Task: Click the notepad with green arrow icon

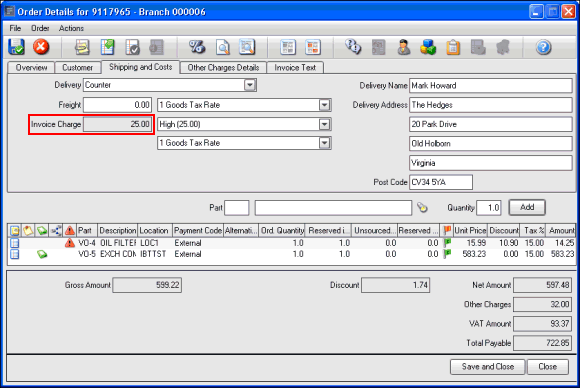Action: click(x=107, y=47)
